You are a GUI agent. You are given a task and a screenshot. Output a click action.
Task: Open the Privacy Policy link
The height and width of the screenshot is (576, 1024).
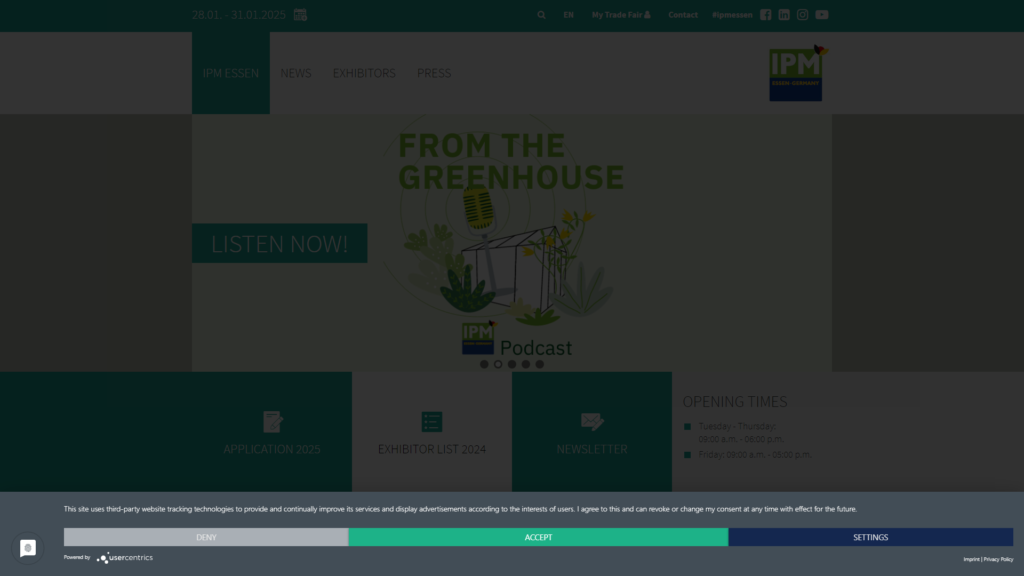pyautogui.click(x=999, y=559)
